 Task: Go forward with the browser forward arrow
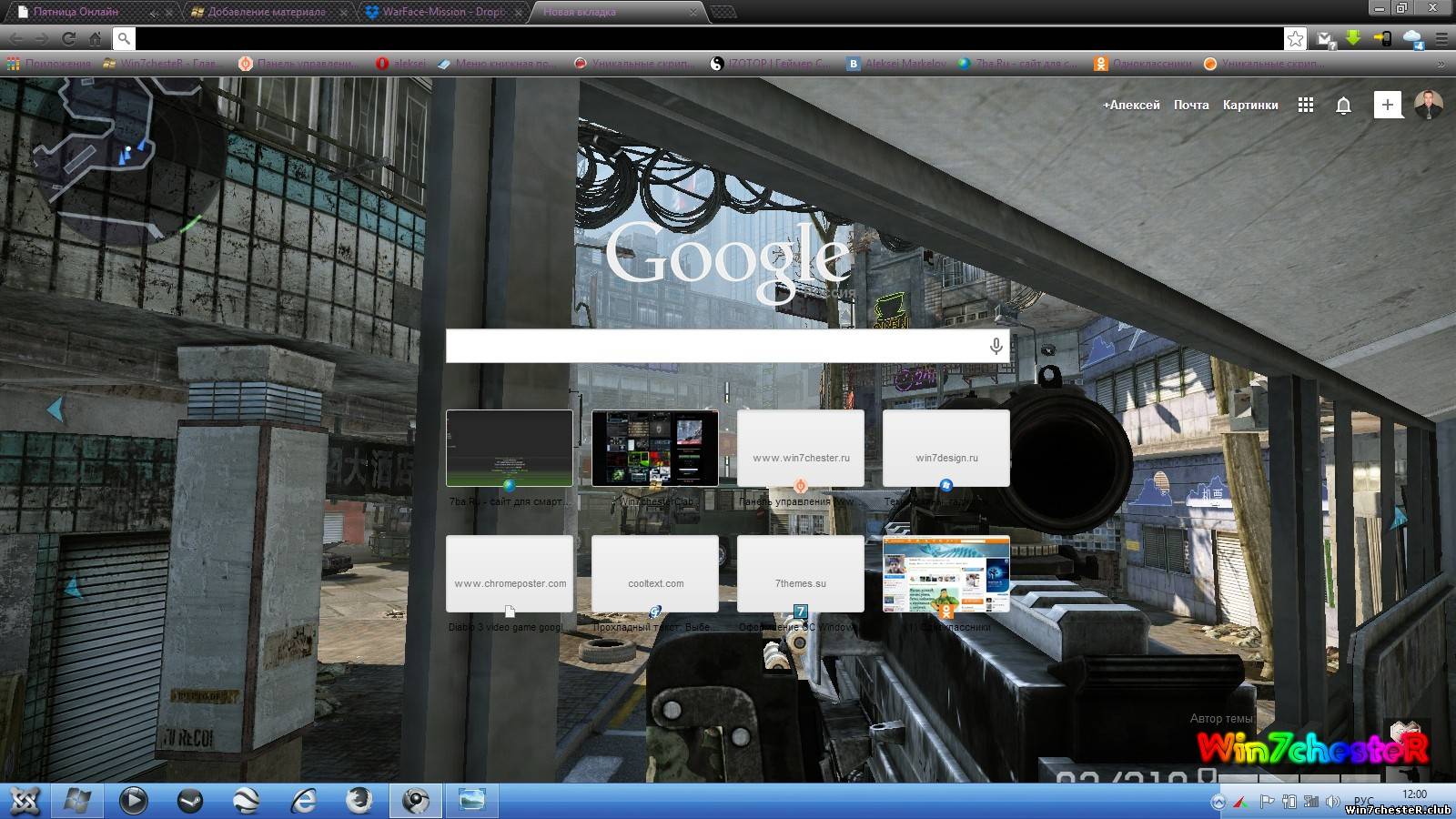coord(42,38)
